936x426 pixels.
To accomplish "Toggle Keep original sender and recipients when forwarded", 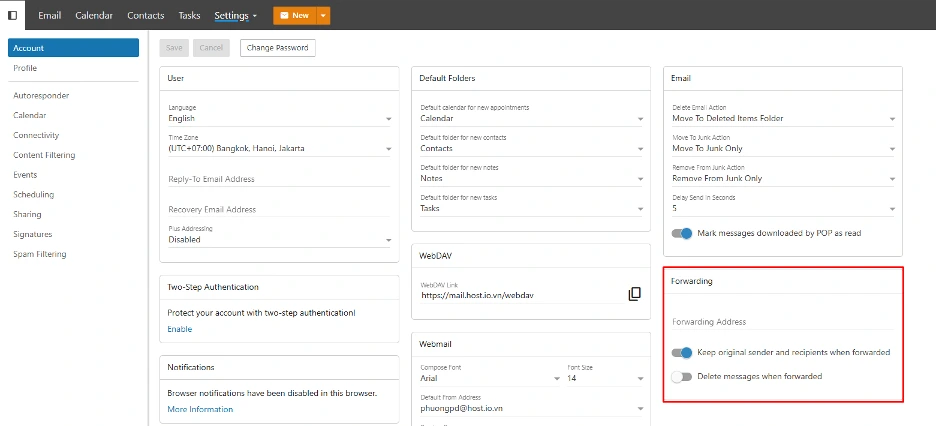I will pos(682,353).
